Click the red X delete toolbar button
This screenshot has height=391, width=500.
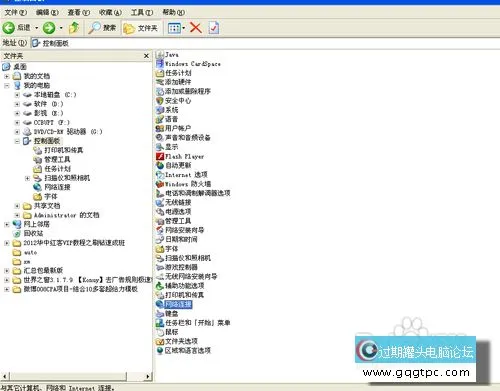pyautogui.click(x=196, y=28)
